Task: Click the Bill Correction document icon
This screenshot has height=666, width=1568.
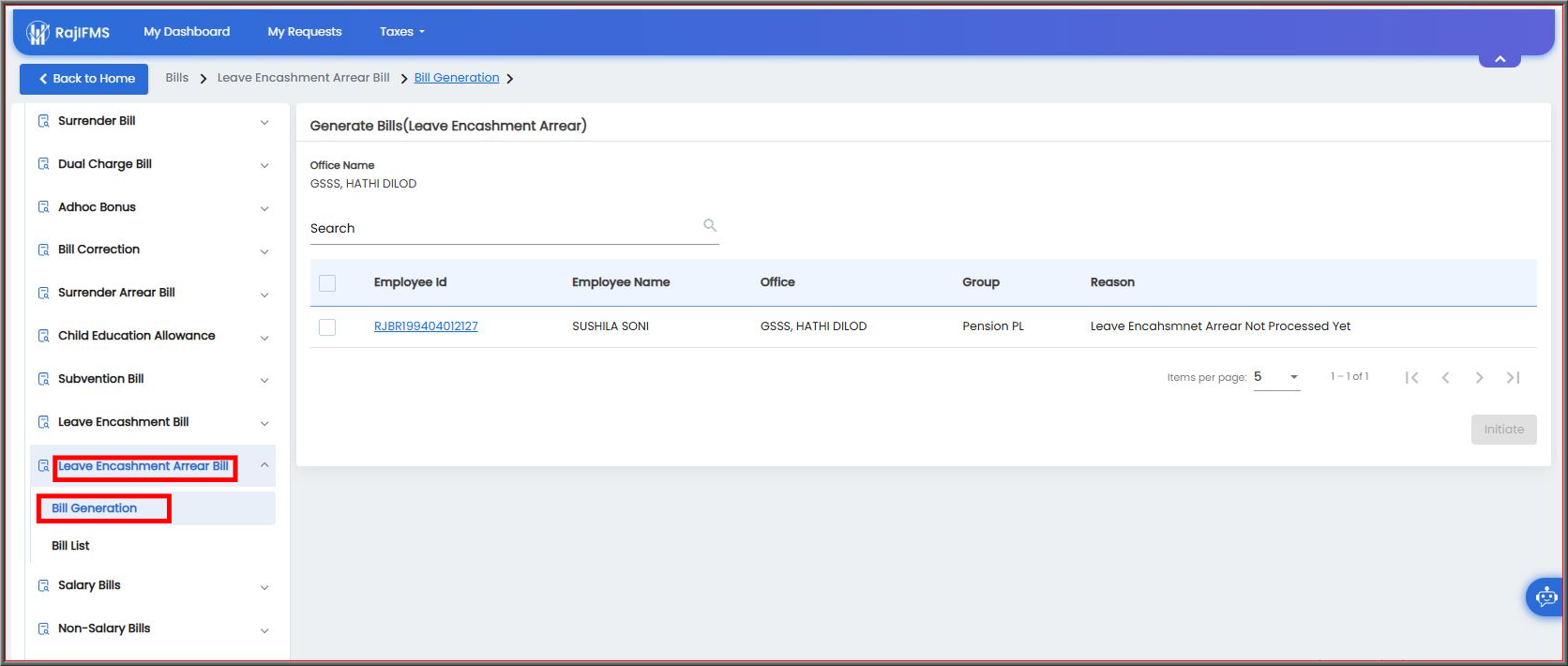Action: pyautogui.click(x=43, y=250)
